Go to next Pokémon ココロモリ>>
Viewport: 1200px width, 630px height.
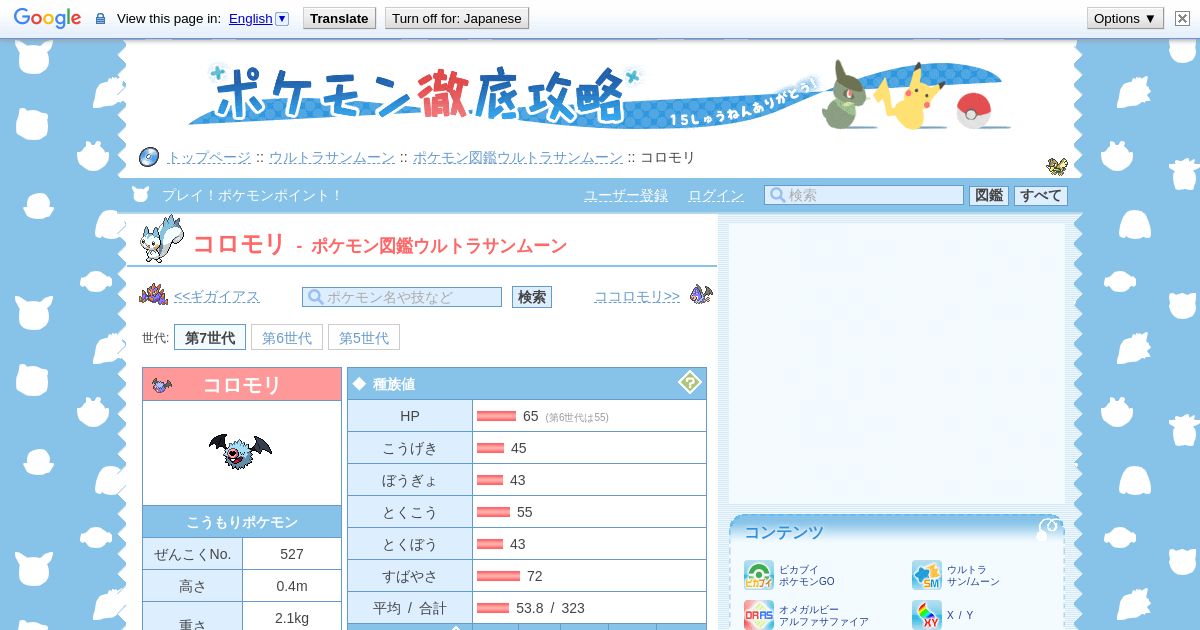[x=637, y=297]
